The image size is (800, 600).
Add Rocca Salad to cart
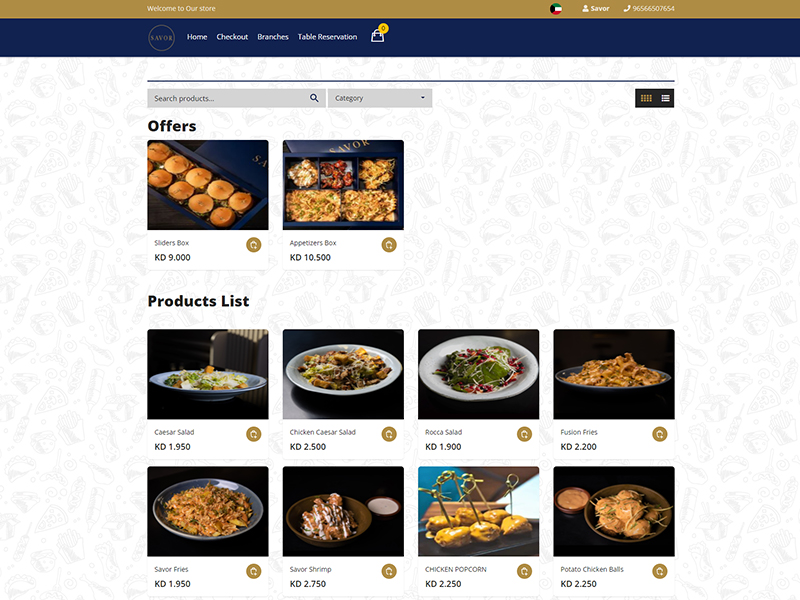click(524, 434)
